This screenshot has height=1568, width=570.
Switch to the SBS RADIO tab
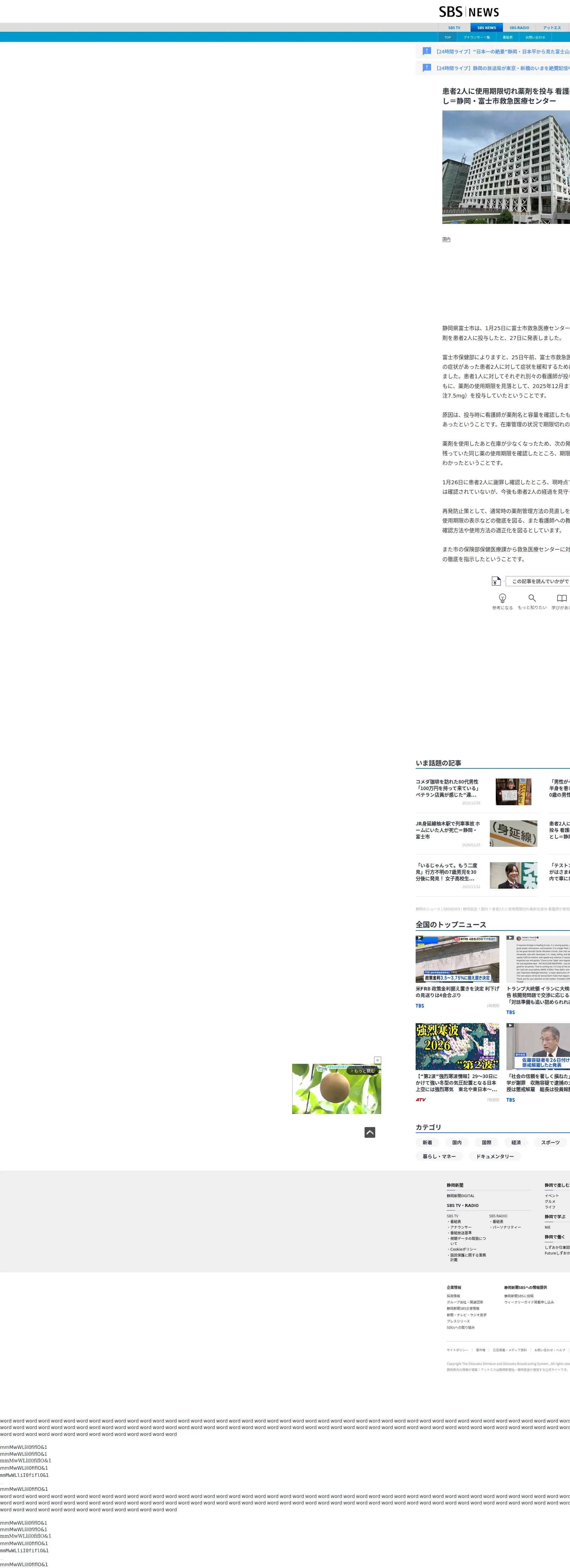(x=519, y=28)
